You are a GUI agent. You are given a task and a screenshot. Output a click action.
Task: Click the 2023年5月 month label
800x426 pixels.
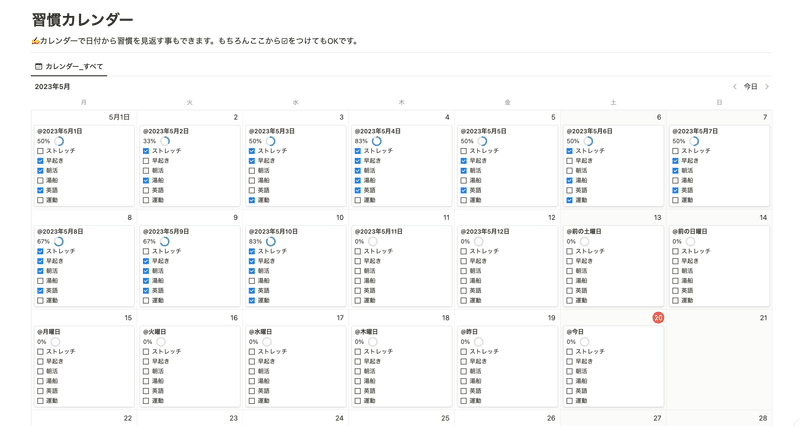(52, 87)
